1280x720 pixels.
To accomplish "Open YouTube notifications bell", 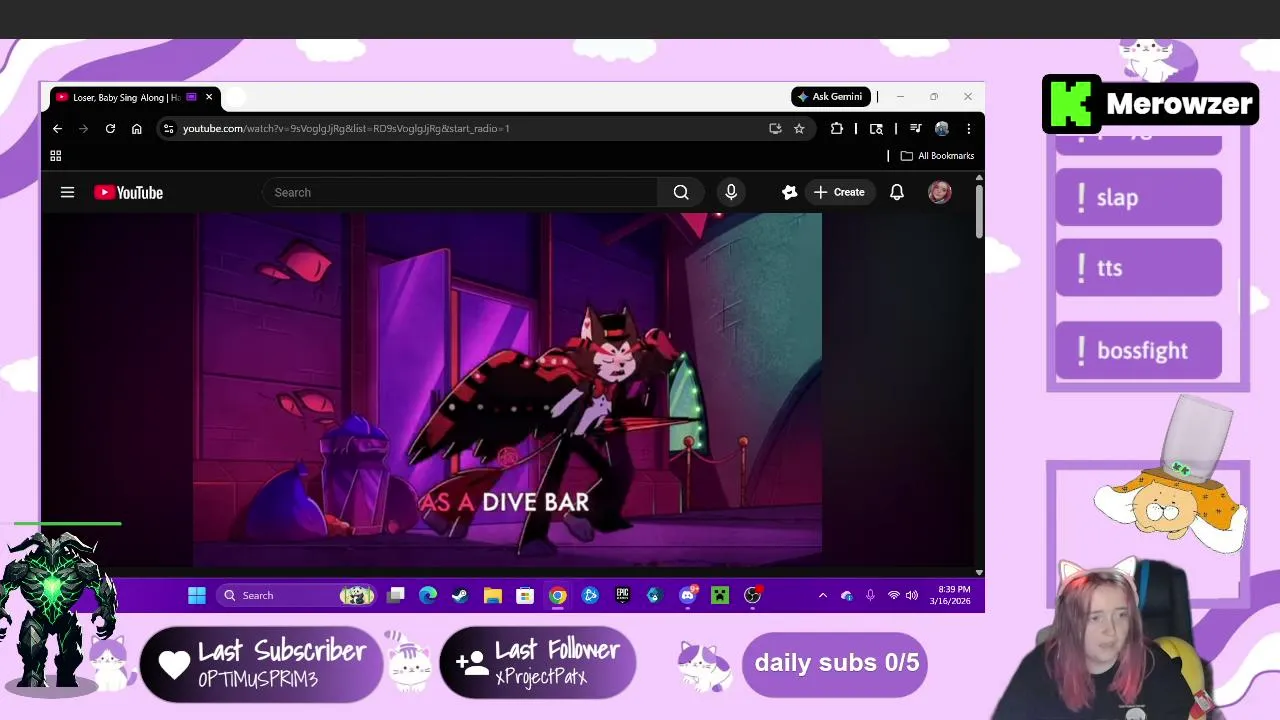I will coord(897,192).
